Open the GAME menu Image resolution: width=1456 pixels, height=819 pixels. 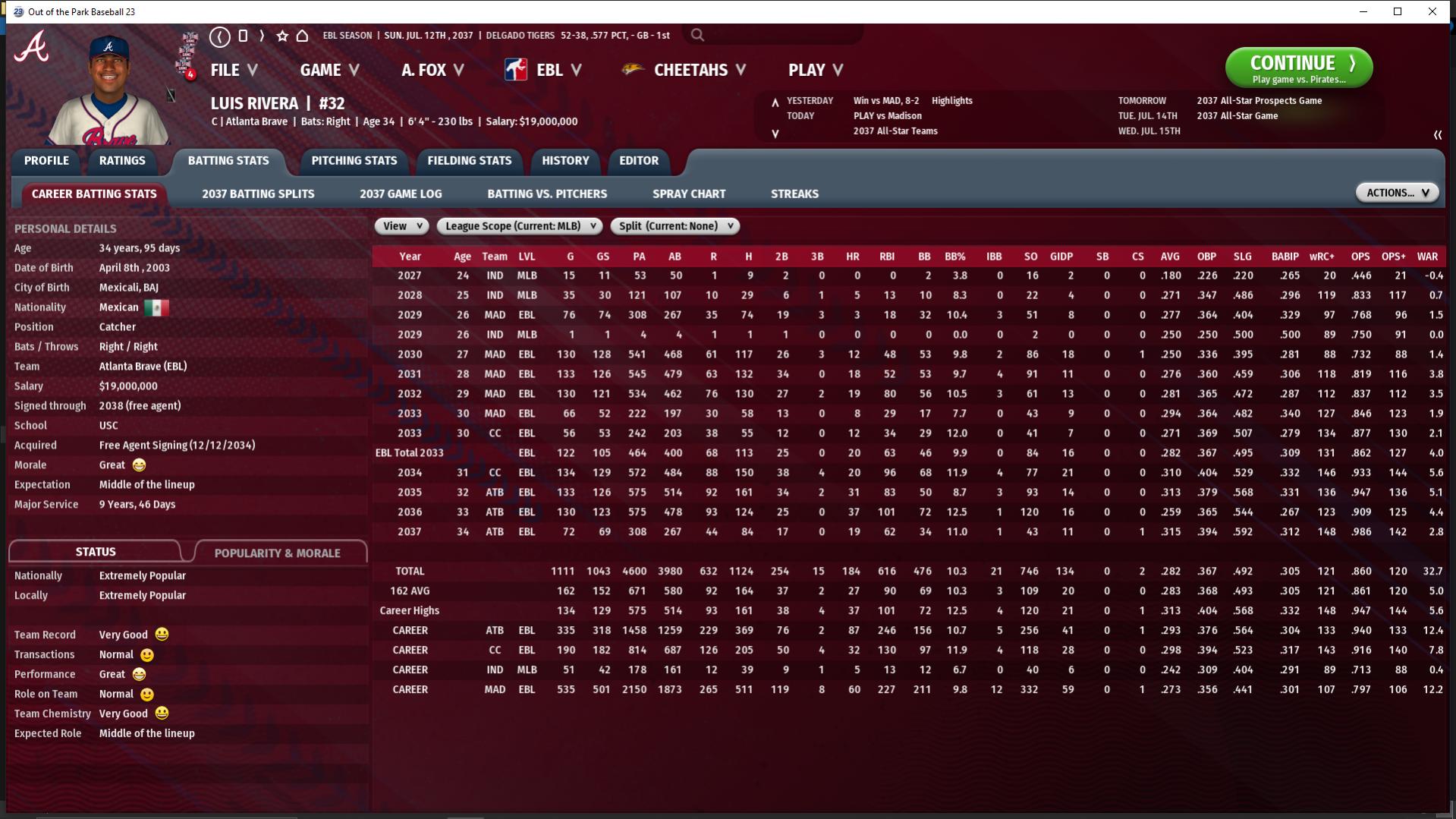pos(330,70)
